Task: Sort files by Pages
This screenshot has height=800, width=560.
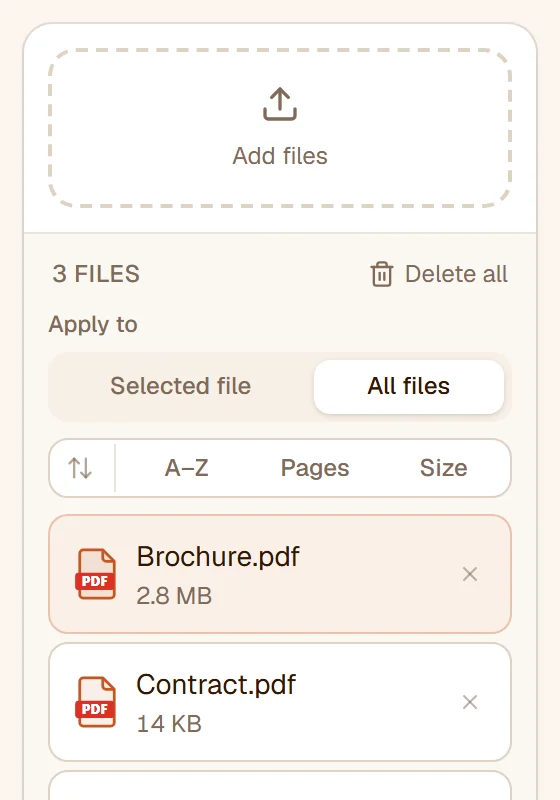Action: 315,468
